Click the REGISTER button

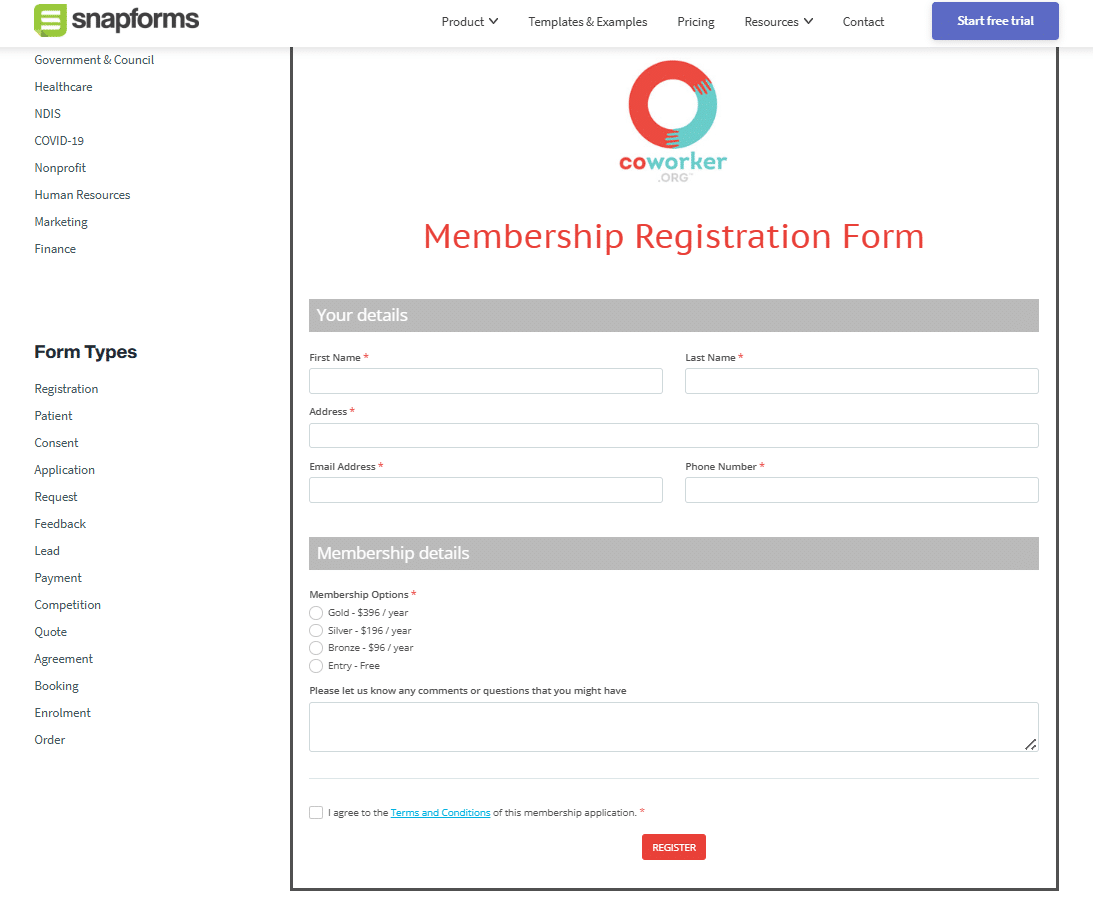coord(673,846)
